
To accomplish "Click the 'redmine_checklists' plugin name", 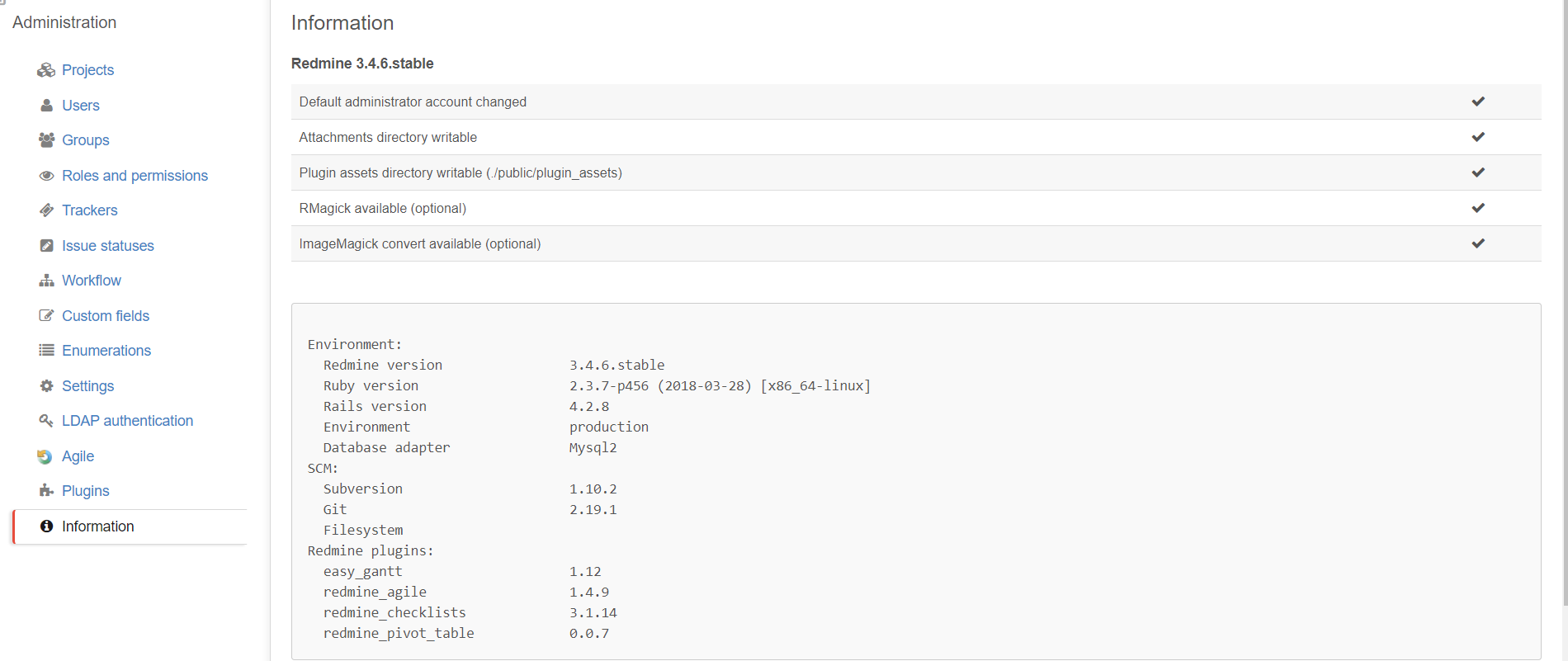I will coord(394,612).
